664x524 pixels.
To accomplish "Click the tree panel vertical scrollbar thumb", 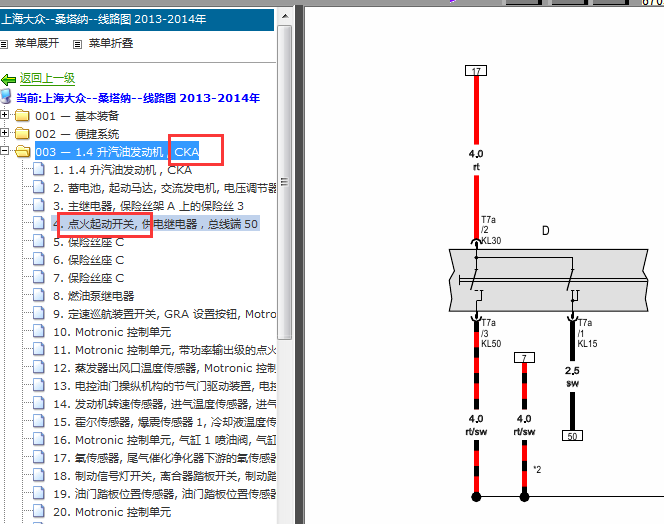I will click(x=285, y=182).
